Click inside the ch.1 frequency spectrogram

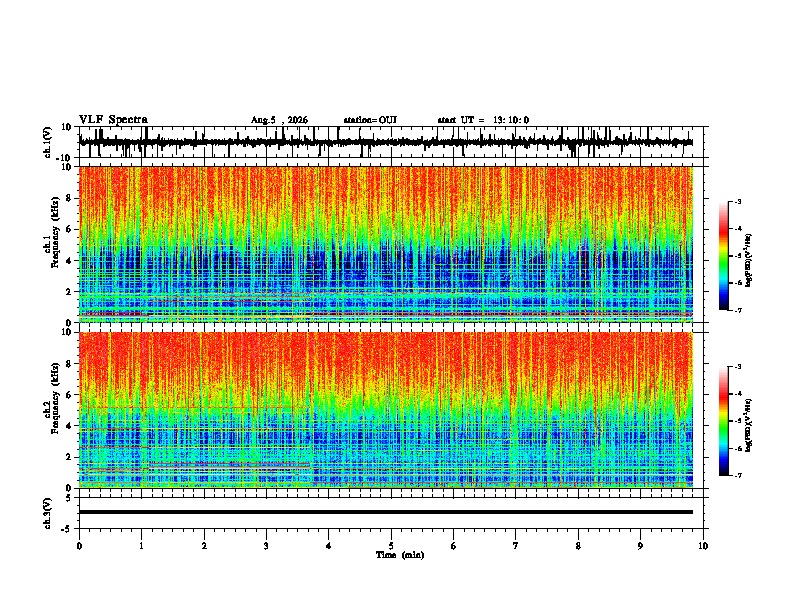385,244
